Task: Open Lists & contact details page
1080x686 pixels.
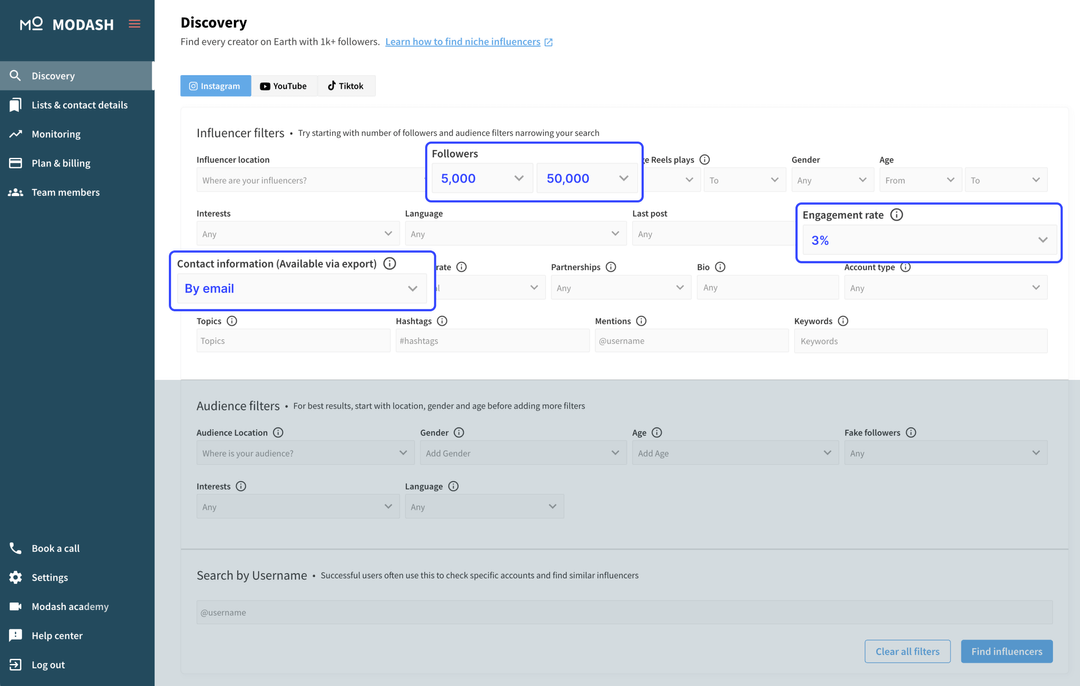Action: tap(77, 105)
